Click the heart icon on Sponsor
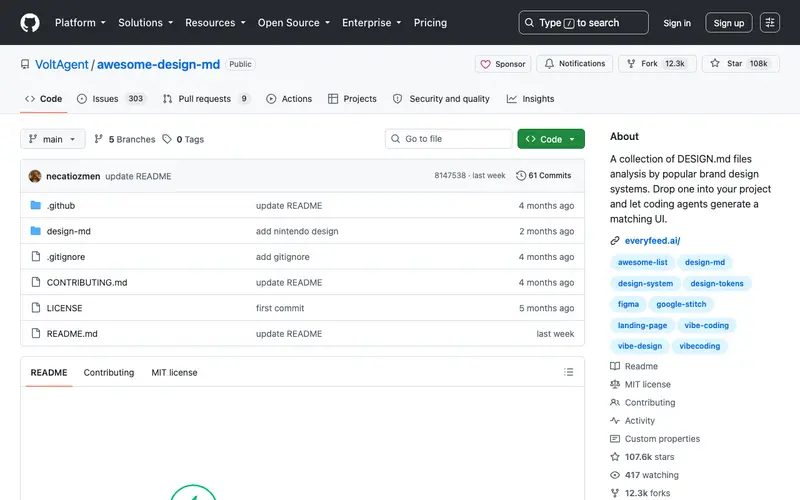The height and width of the screenshot is (500, 800). (485, 64)
